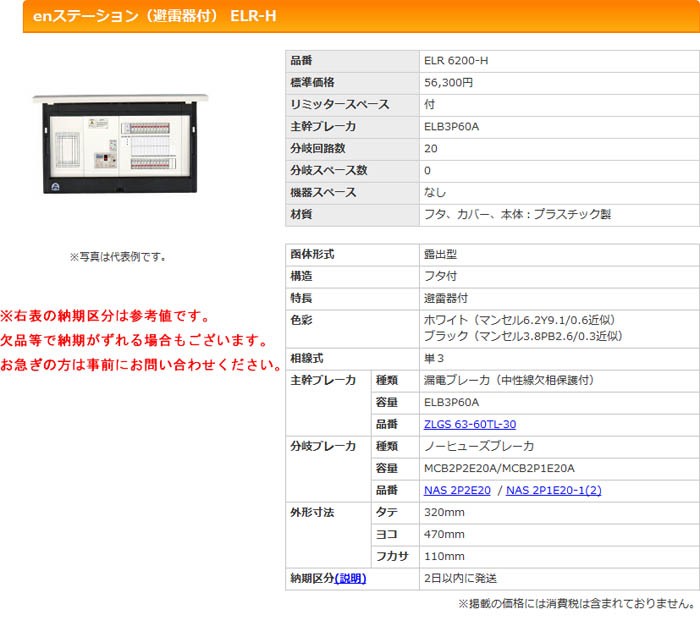Select the ホワイト Munsell color line
Image resolution: width=700 pixels, height=626 pixels.
pos(520,320)
